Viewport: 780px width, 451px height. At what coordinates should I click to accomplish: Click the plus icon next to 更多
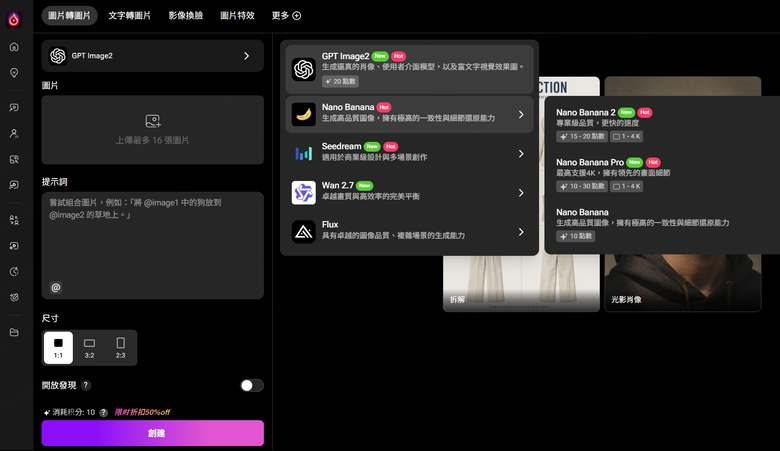[296, 15]
